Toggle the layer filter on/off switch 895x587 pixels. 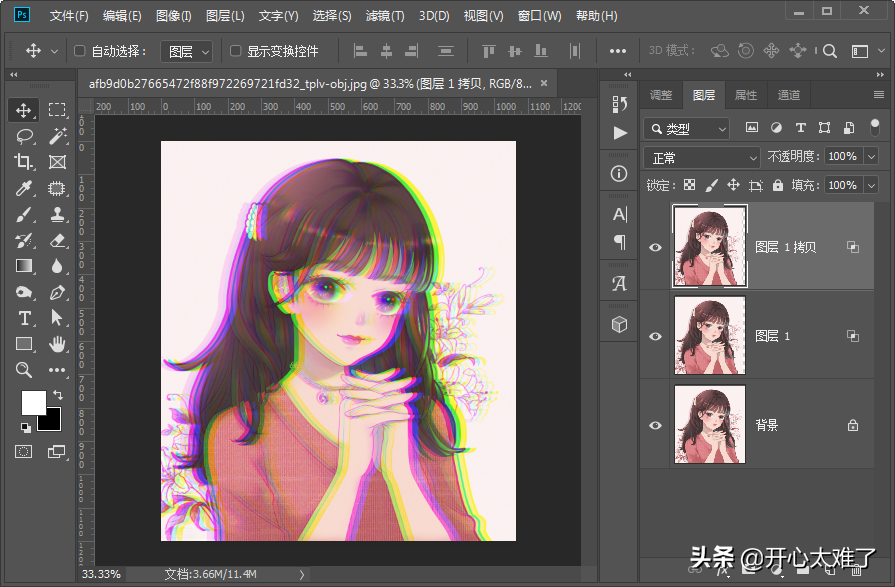(874, 127)
